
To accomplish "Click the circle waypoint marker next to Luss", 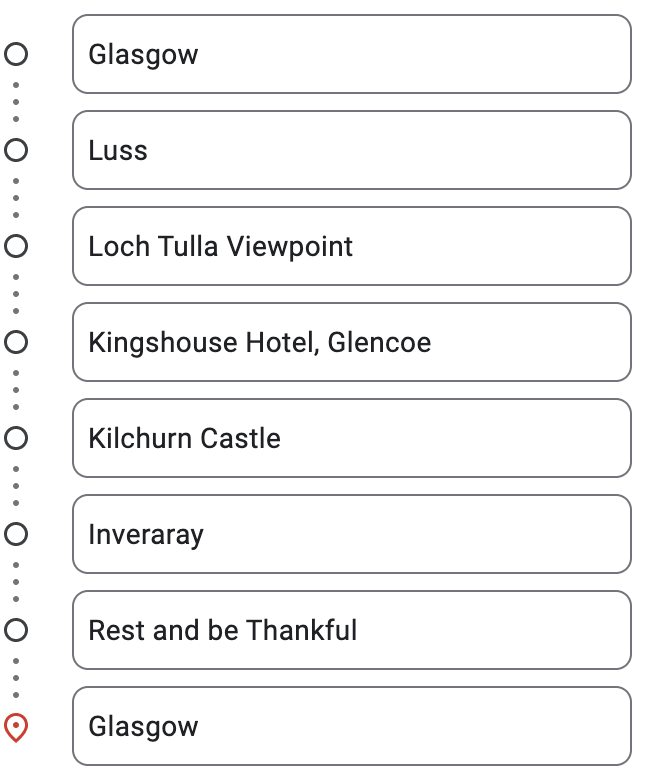I will point(16,150).
